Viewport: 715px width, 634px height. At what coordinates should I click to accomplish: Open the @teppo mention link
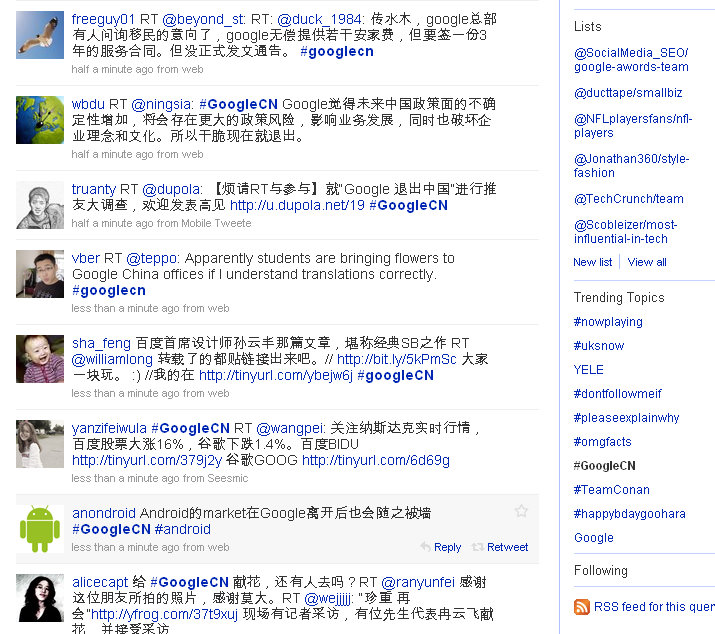pos(153,258)
